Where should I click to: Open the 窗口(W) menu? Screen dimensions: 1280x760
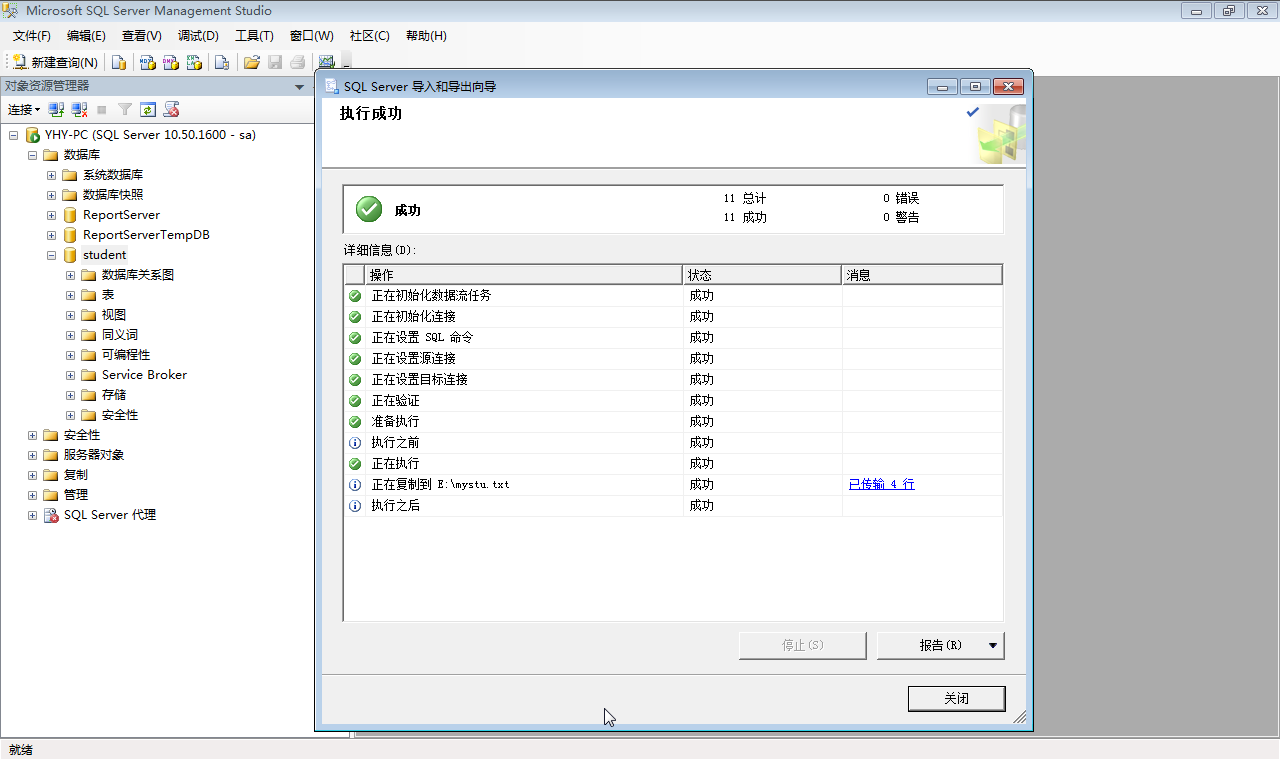(312, 36)
